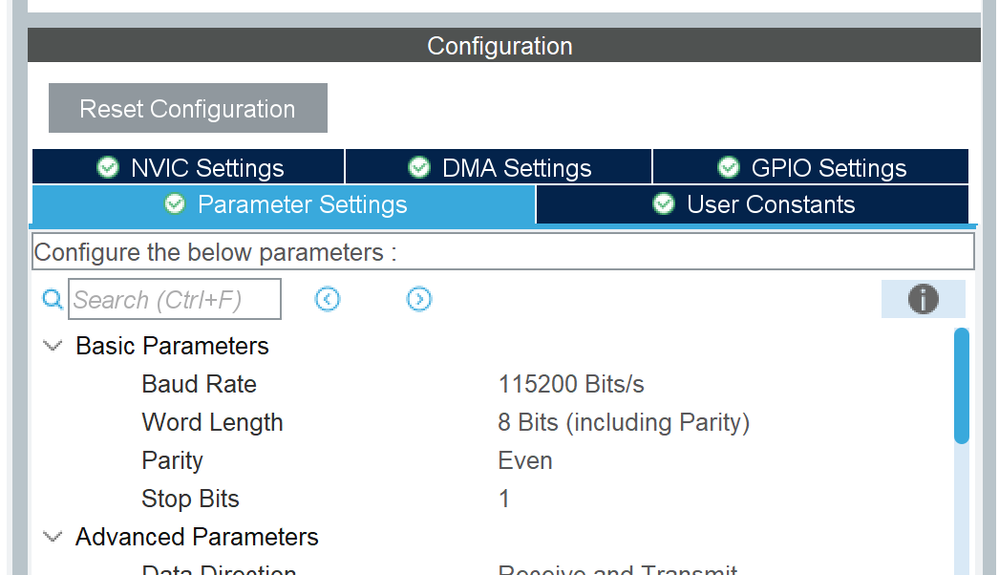Click the vertical scrollbar in parameters list
This screenshot has width=999, height=575.
click(x=961, y=385)
